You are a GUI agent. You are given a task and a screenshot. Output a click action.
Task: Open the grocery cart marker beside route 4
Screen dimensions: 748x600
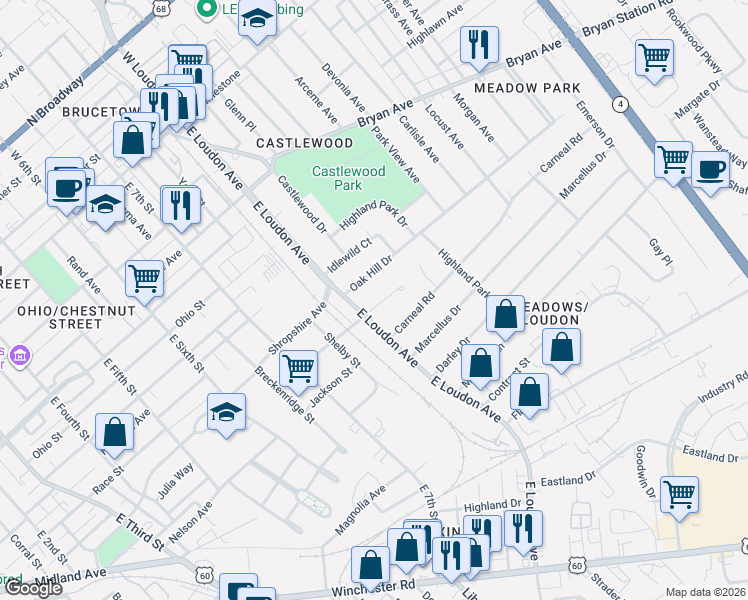click(673, 161)
